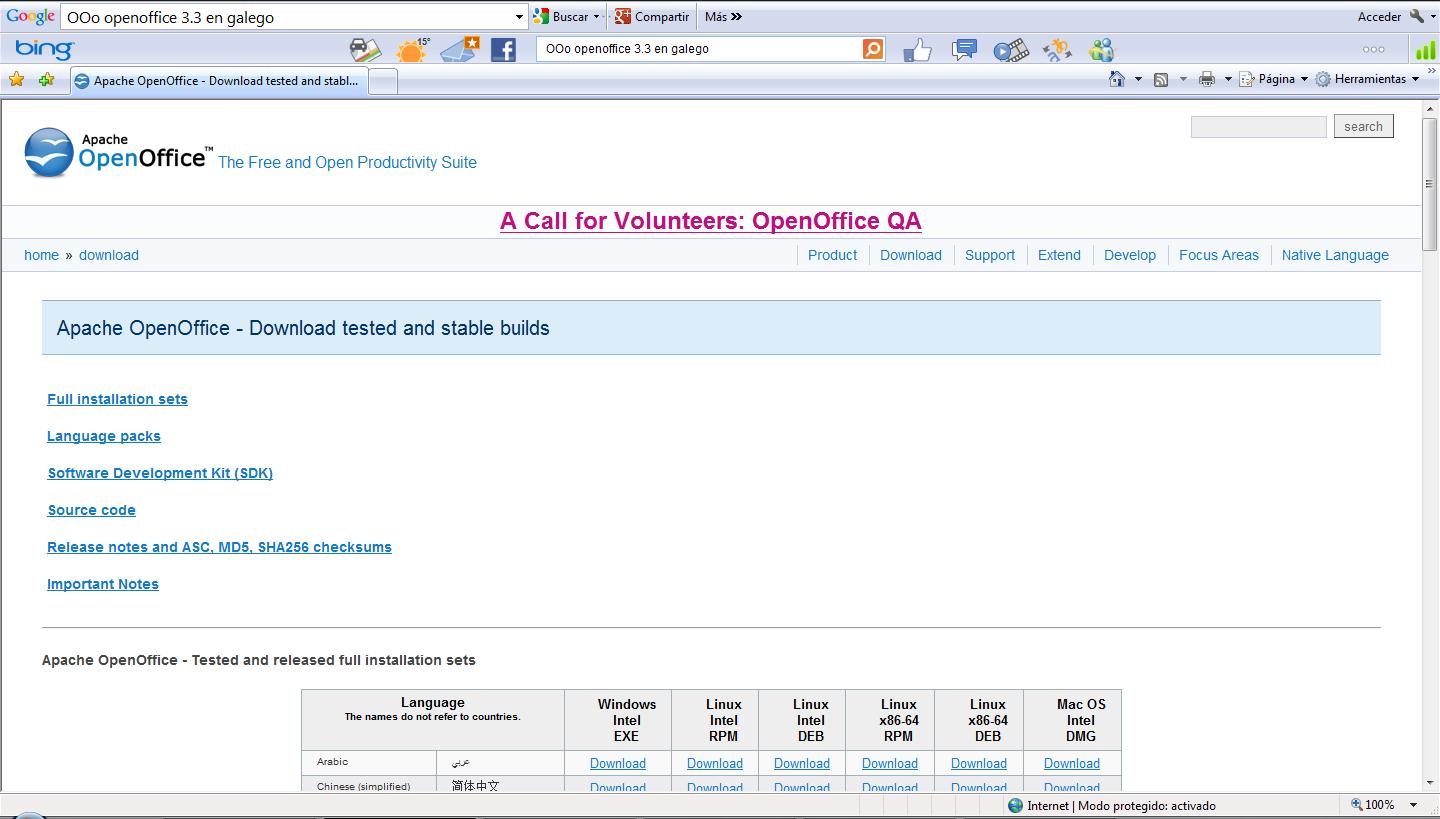Viewport: 1440px width, 819px height.
Task: Open the weather sun icon in Bing toolbar
Action: tap(411, 49)
